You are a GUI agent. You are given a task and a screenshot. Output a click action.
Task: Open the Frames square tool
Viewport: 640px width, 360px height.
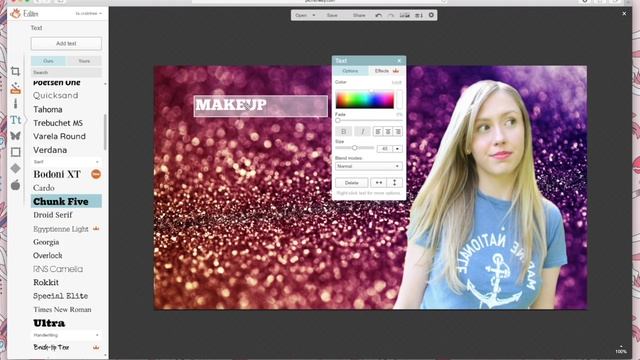tap(16, 152)
